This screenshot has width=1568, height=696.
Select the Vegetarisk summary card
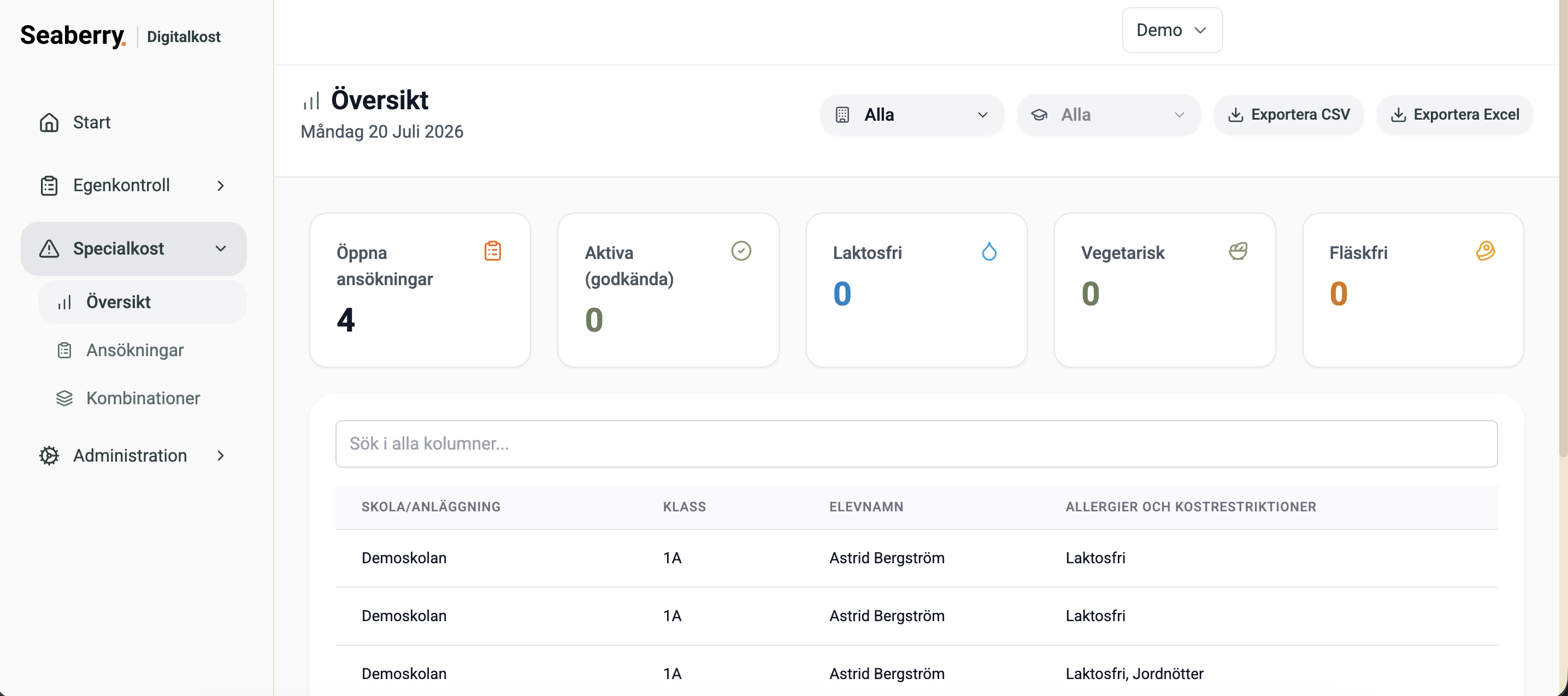point(1165,290)
